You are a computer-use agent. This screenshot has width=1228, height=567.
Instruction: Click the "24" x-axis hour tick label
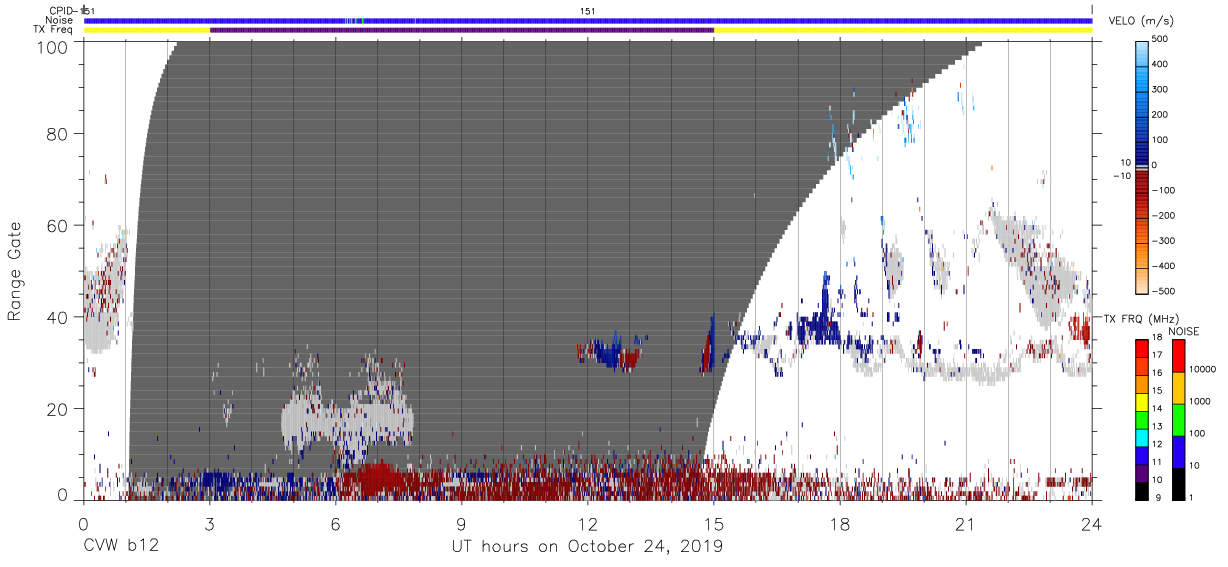click(1092, 524)
